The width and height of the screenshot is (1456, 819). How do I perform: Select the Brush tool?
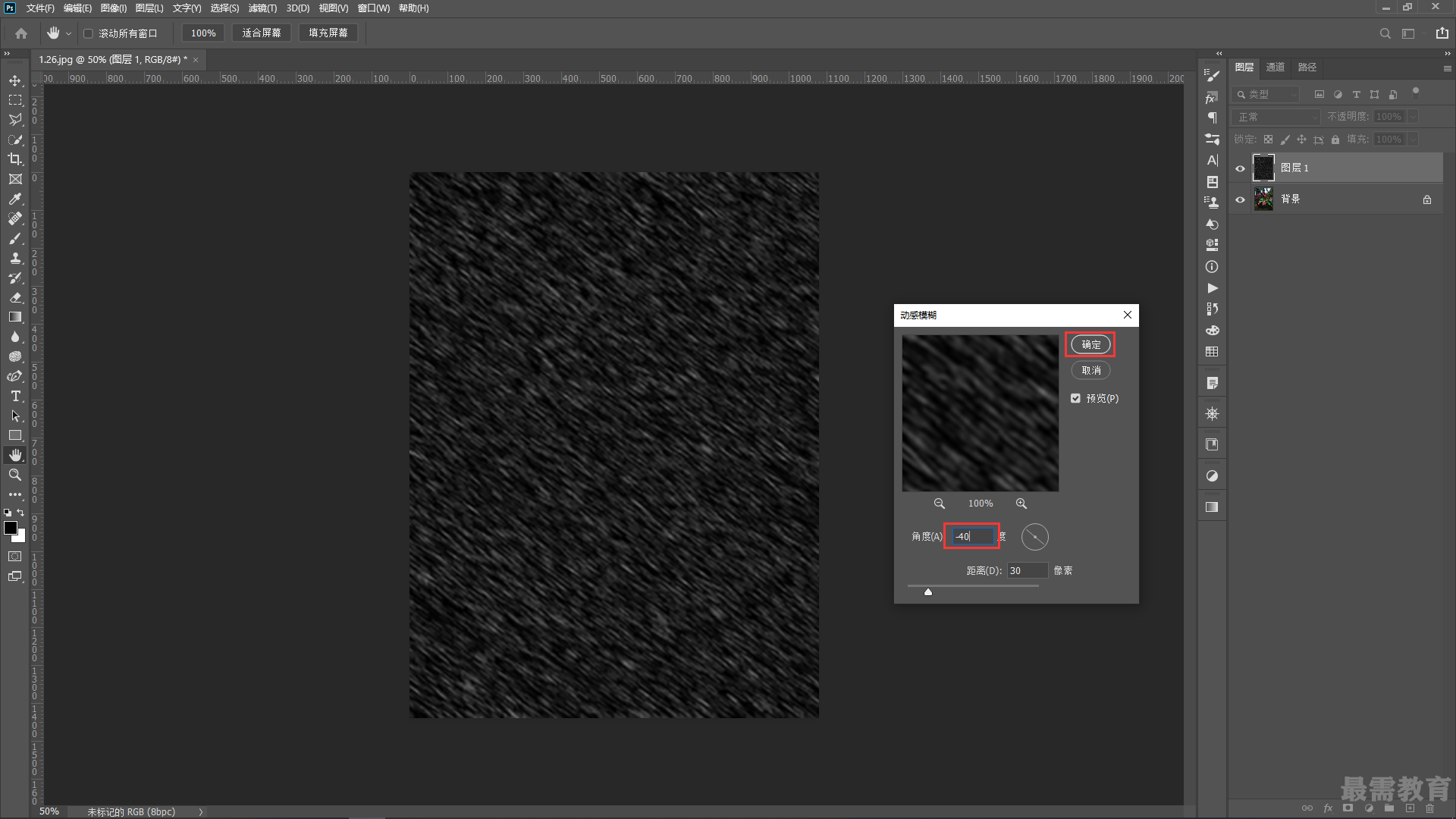click(15, 238)
